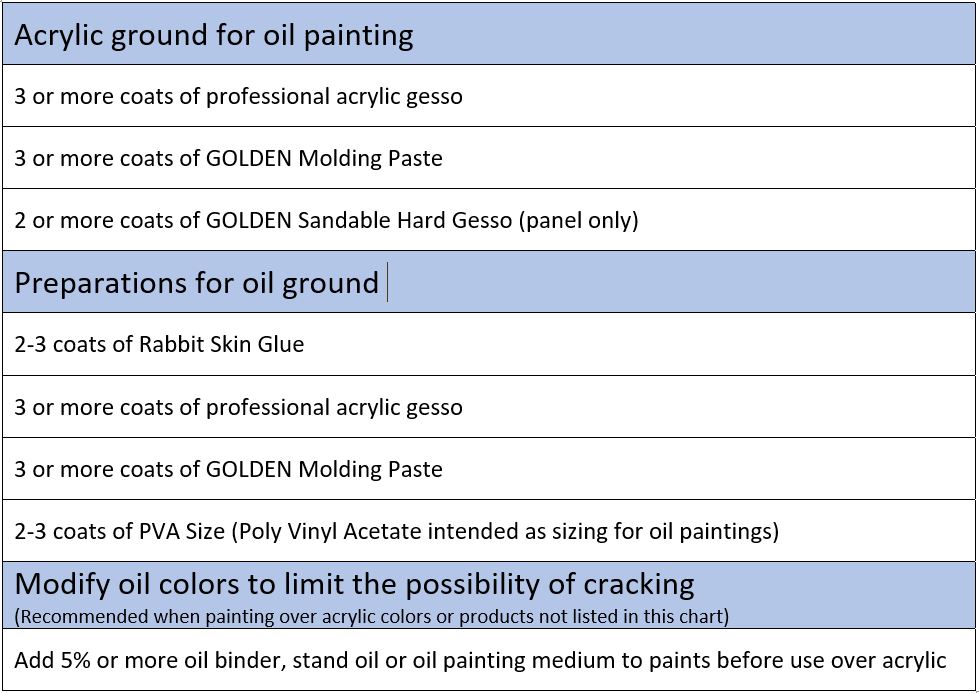Click the "(Recommended when painting over acrylic...)" subtitle
This screenshot has height=693, width=979.
pos(372,616)
